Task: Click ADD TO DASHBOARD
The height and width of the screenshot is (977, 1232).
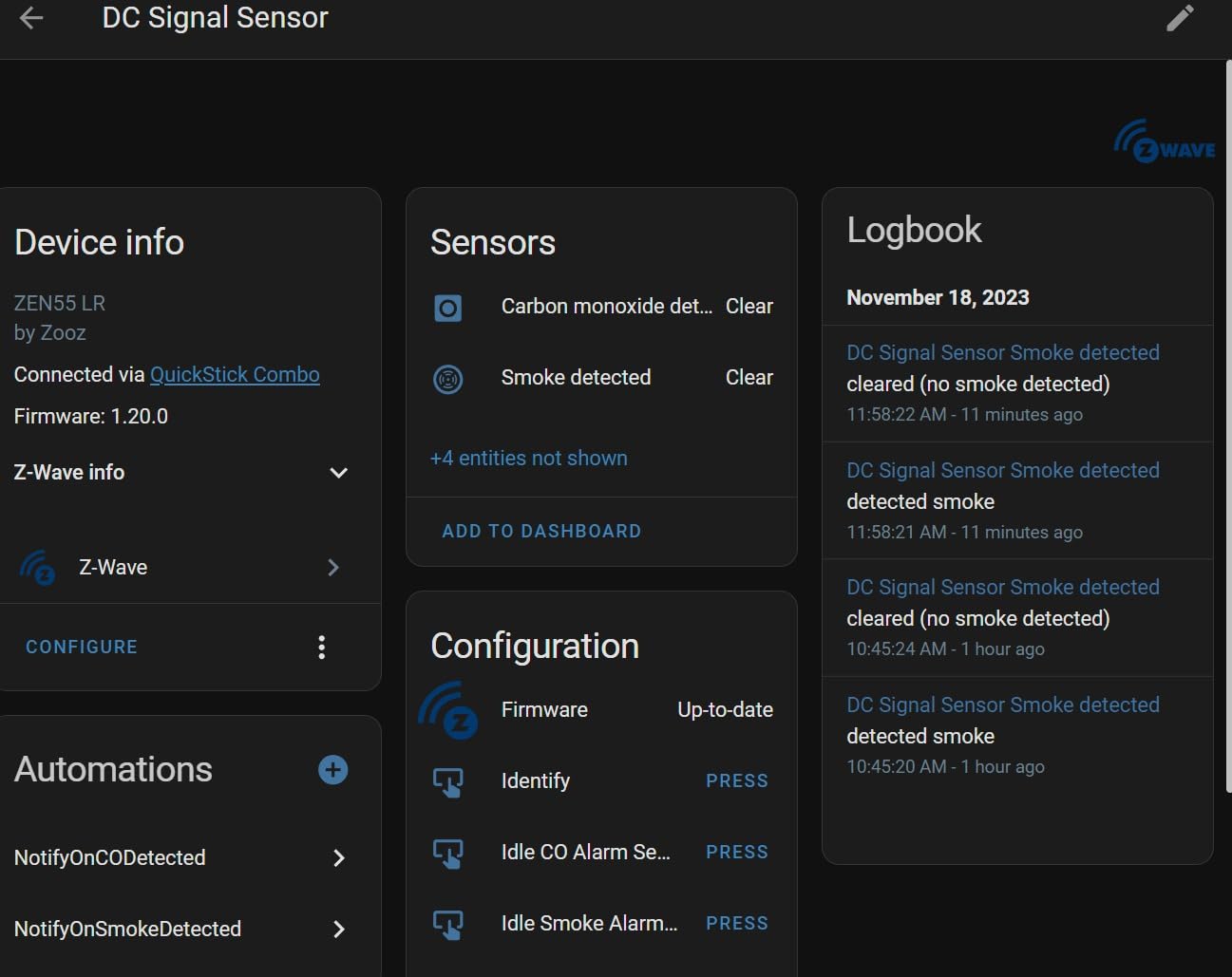Action: (541, 531)
